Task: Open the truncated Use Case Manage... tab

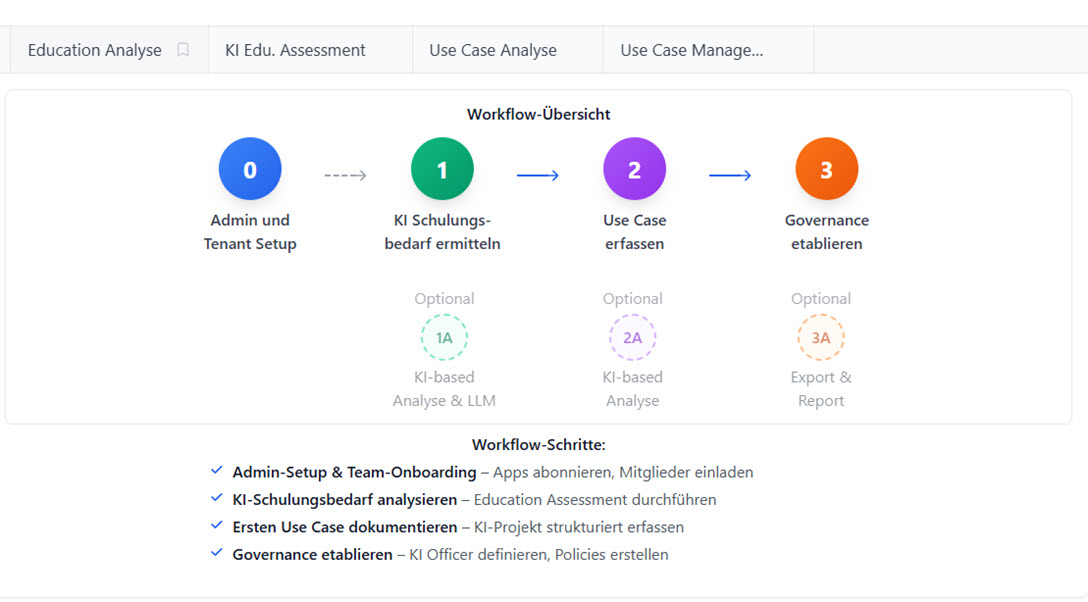Action: coord(692,50)
